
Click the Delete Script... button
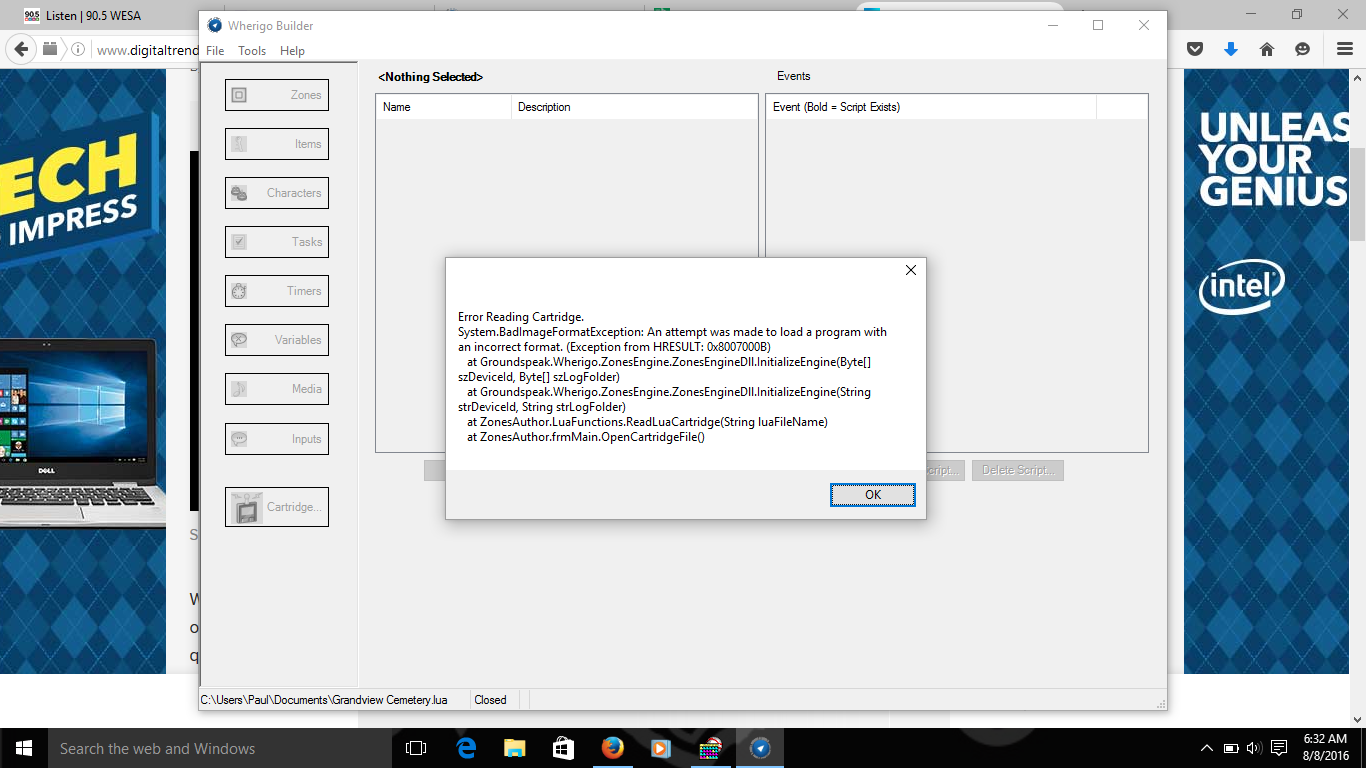point(1017,470)
